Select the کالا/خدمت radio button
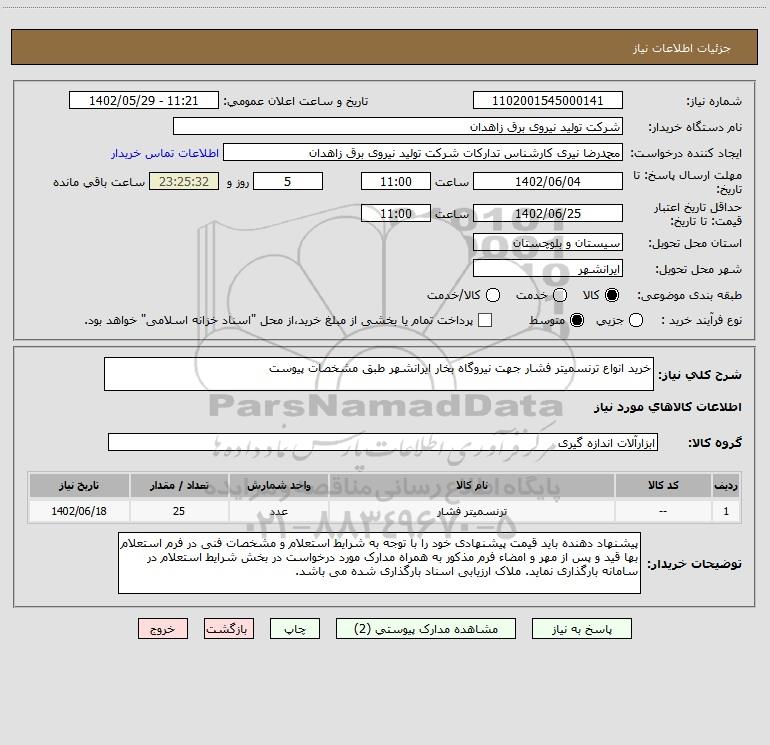The width and height of the screenshot is (770, 745). (x=493, y=295)
